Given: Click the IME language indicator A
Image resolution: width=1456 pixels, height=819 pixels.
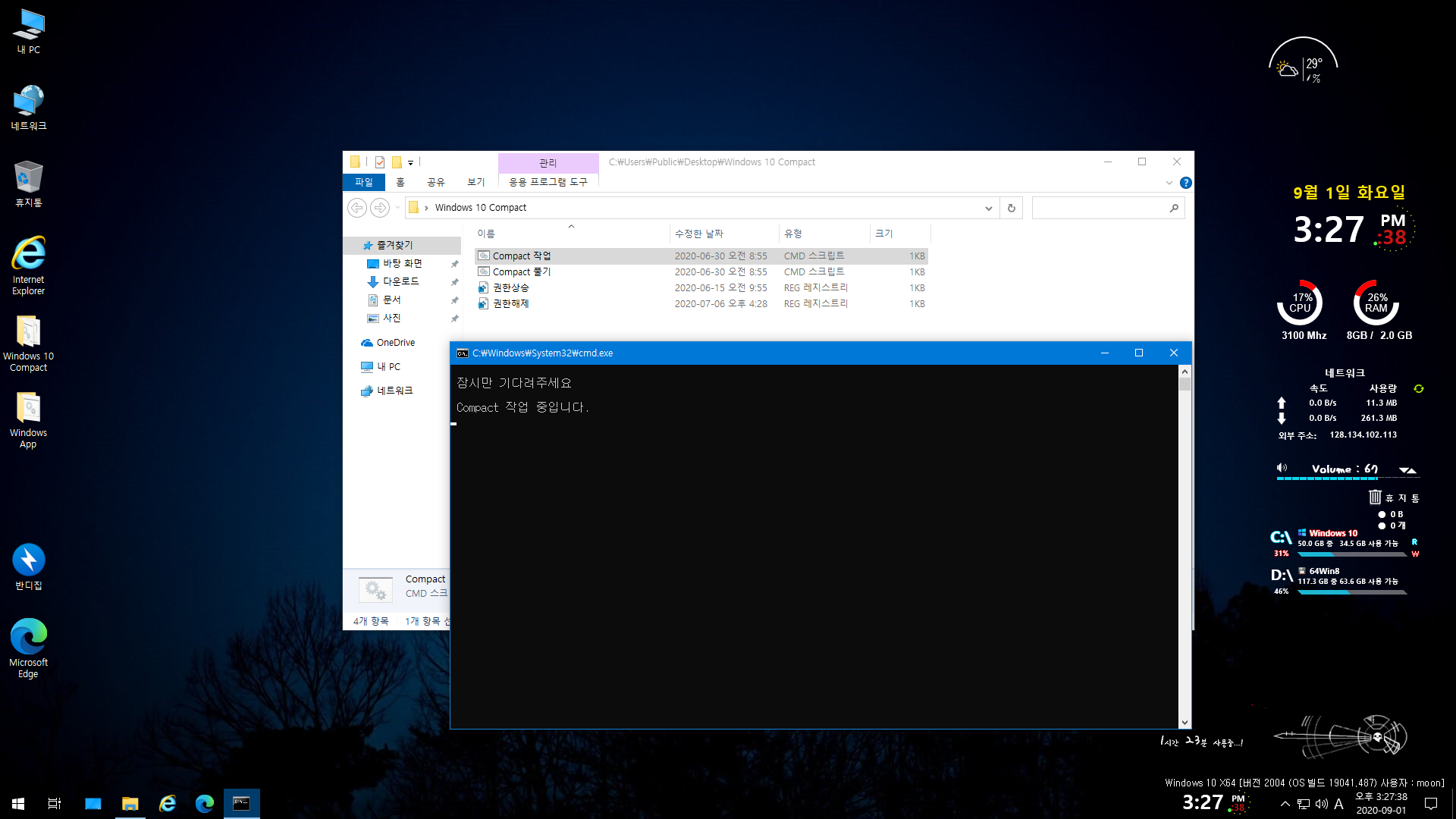Looking at the screenshot, I should pos(1339,804).
